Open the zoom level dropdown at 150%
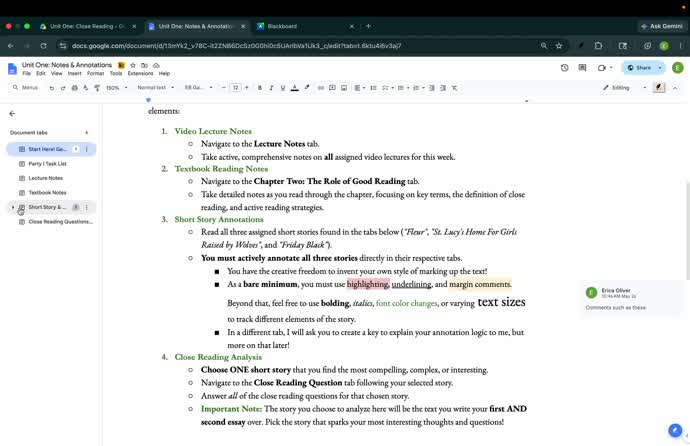 117,88
